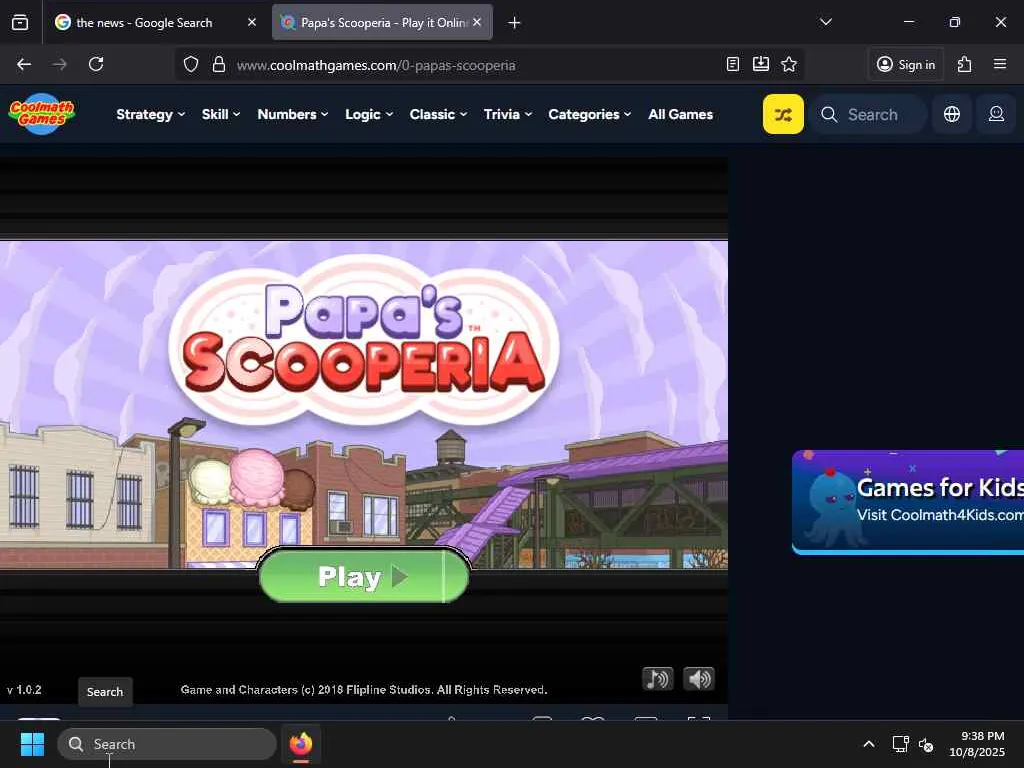The image size is (1024, 768).
Task: Expand the Trivia menu
Action: [507, 114]
